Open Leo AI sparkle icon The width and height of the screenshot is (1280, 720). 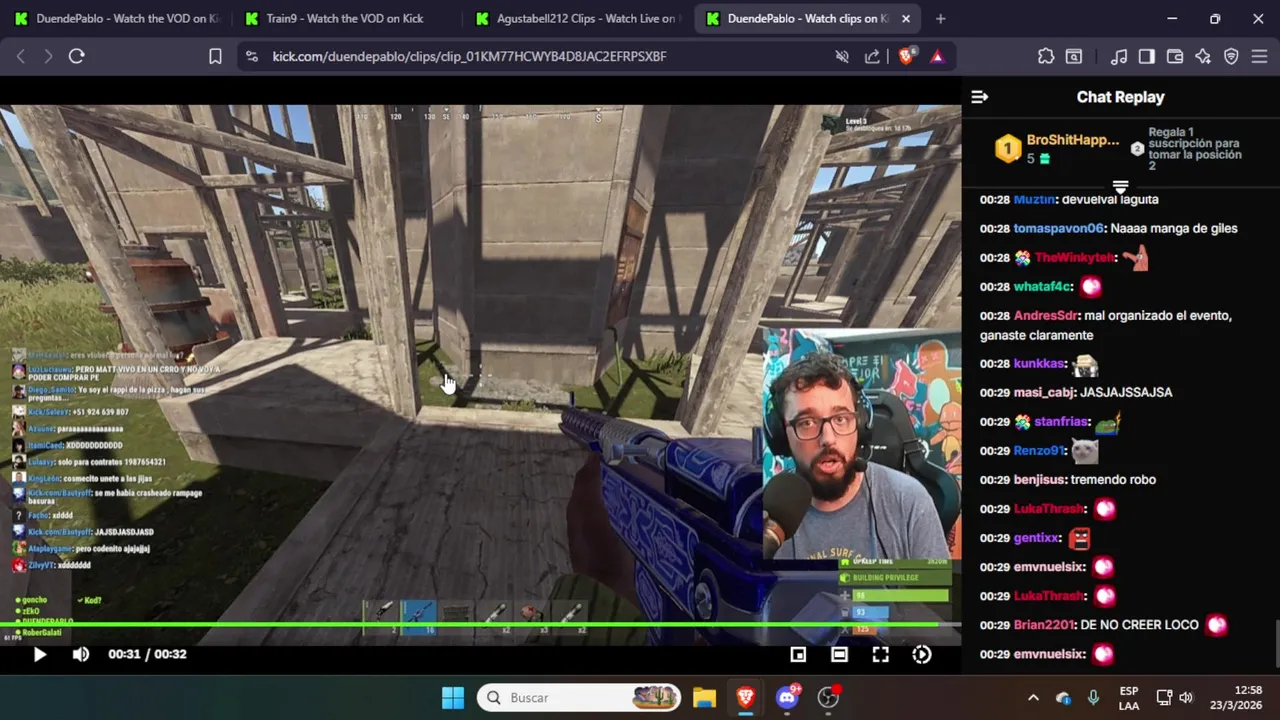[1203, 56]
